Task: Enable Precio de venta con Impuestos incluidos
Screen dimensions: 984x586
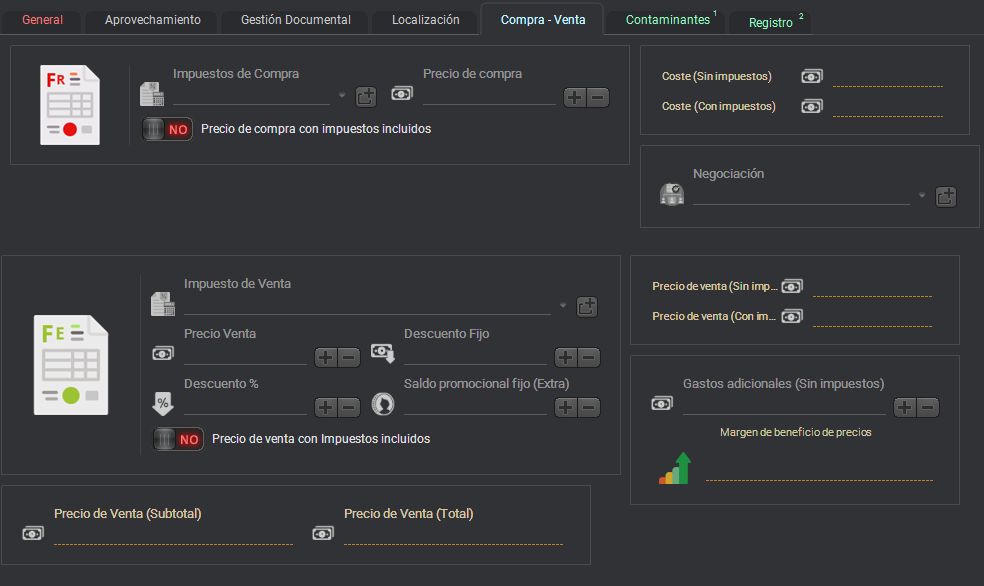Action: (x=178, y=438)
